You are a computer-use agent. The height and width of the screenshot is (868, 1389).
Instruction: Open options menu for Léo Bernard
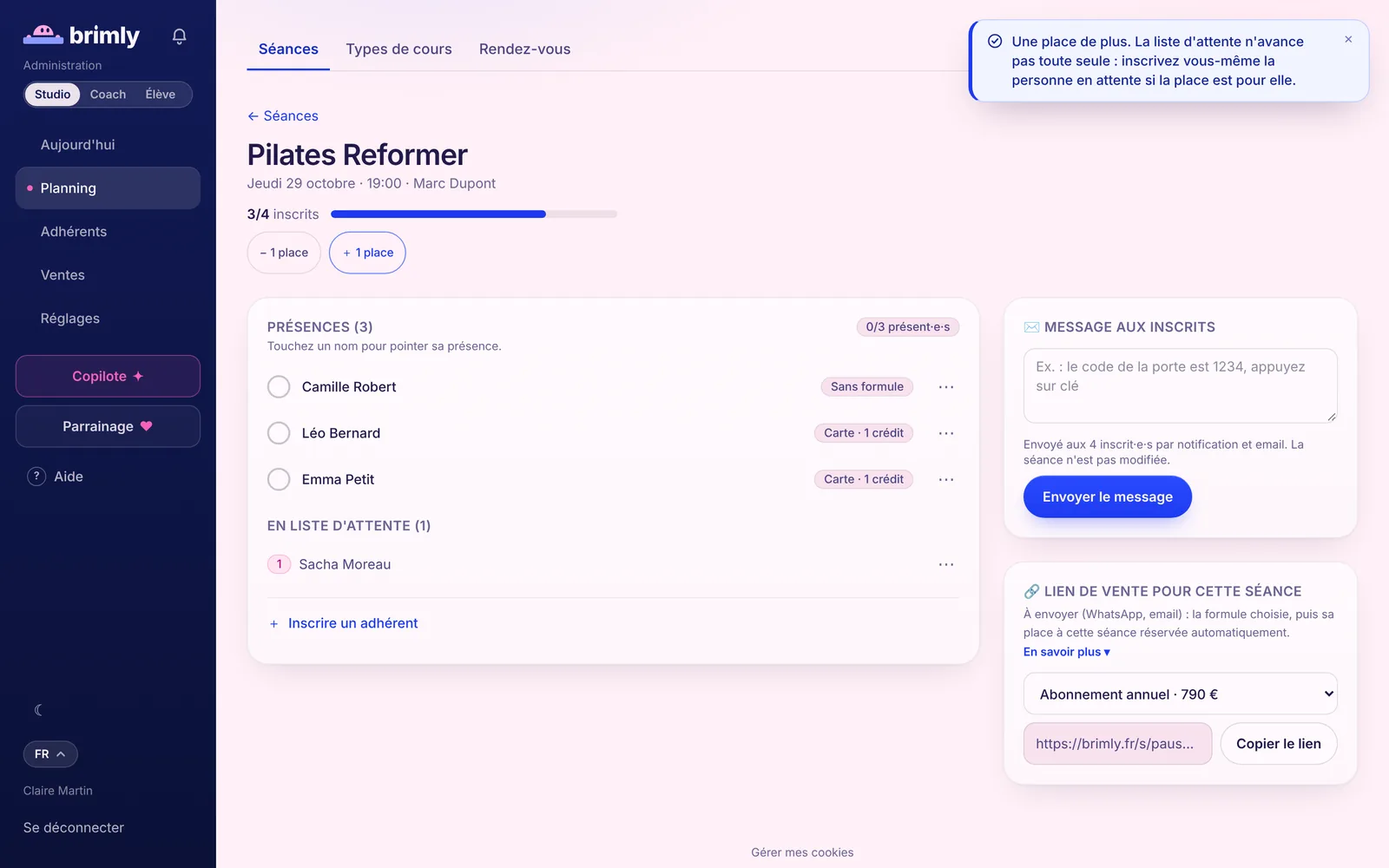click(x=946, y=433)
